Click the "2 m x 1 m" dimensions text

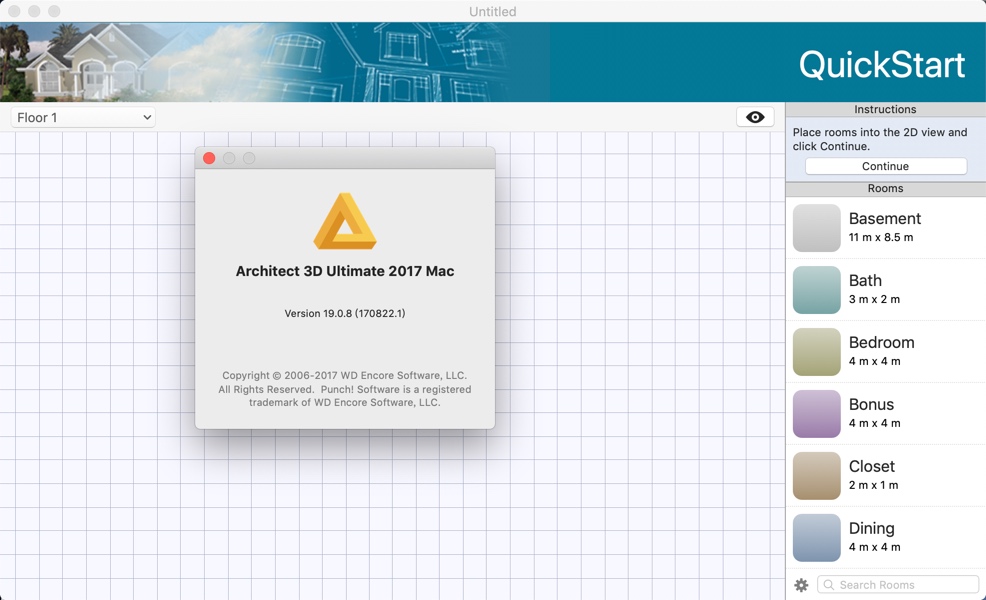tap(873, 485)
